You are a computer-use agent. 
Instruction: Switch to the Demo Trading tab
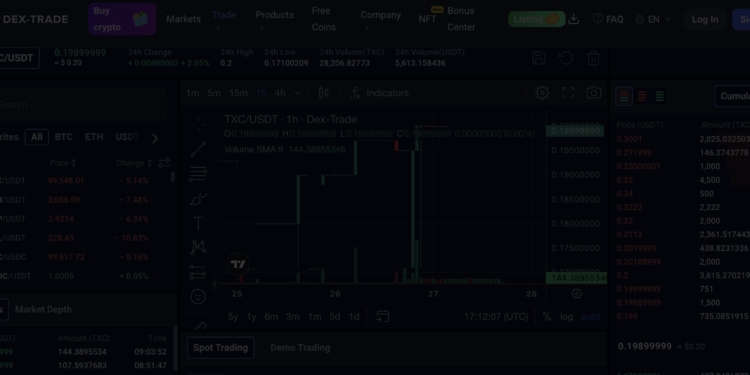click(300, 348)
